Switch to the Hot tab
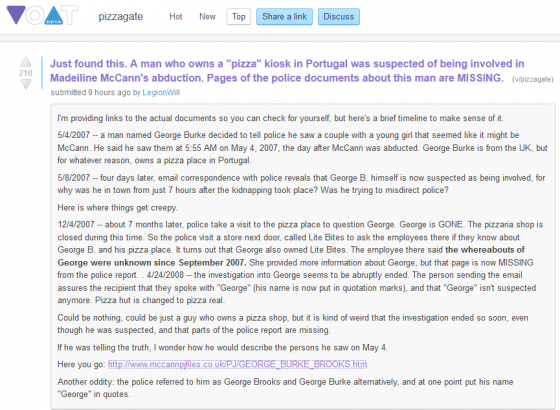The image size is (560, 410). click(x=176, y=16)
